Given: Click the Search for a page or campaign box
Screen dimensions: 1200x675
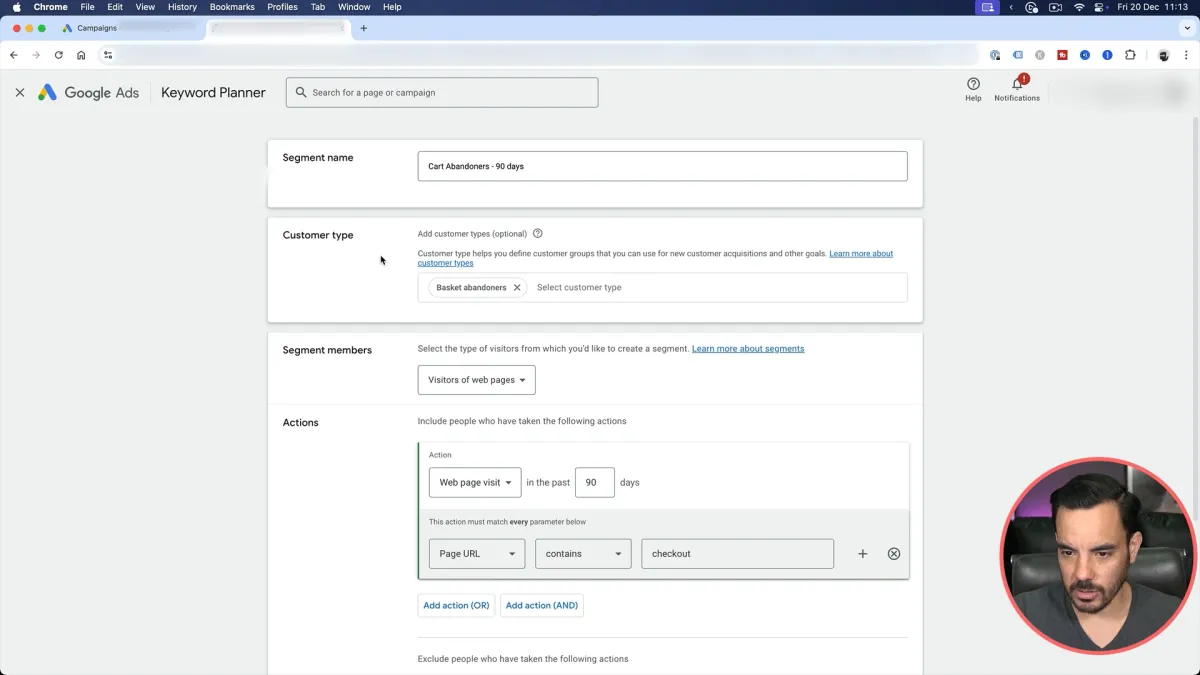Looking at the screenshot, I should point(442,92).
